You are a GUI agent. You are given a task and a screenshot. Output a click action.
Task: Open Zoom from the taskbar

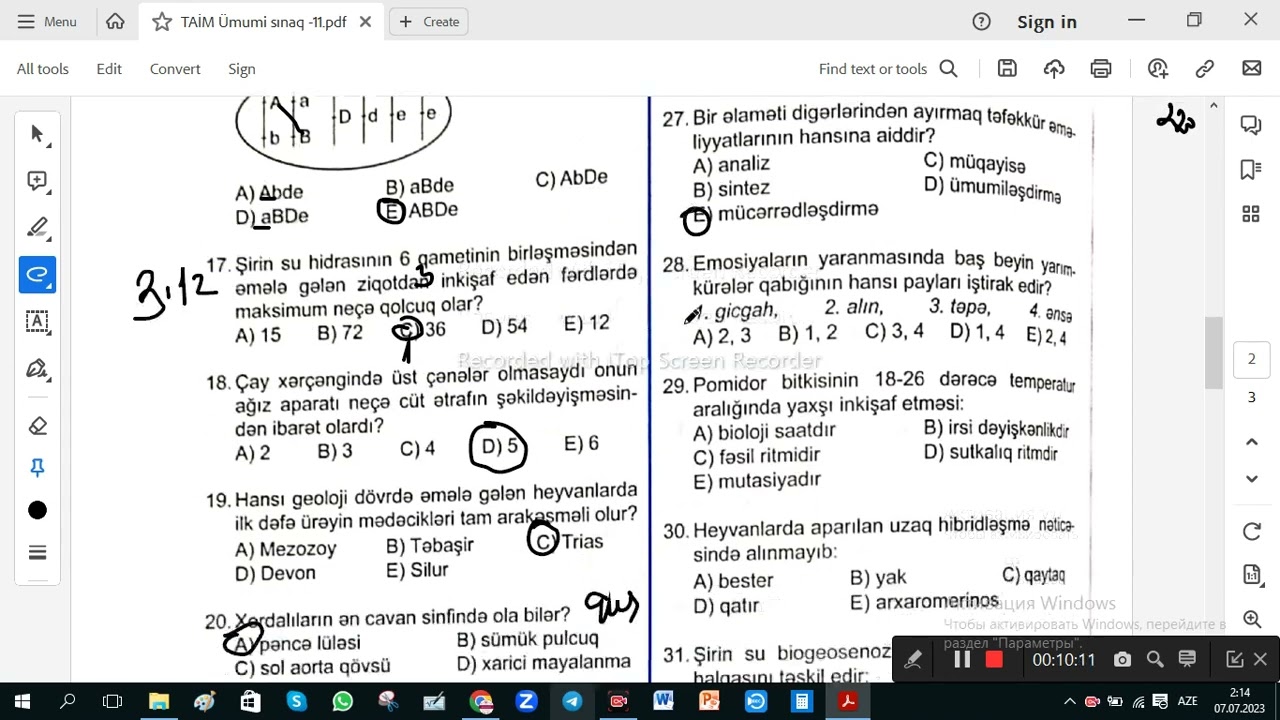[526, 701]
